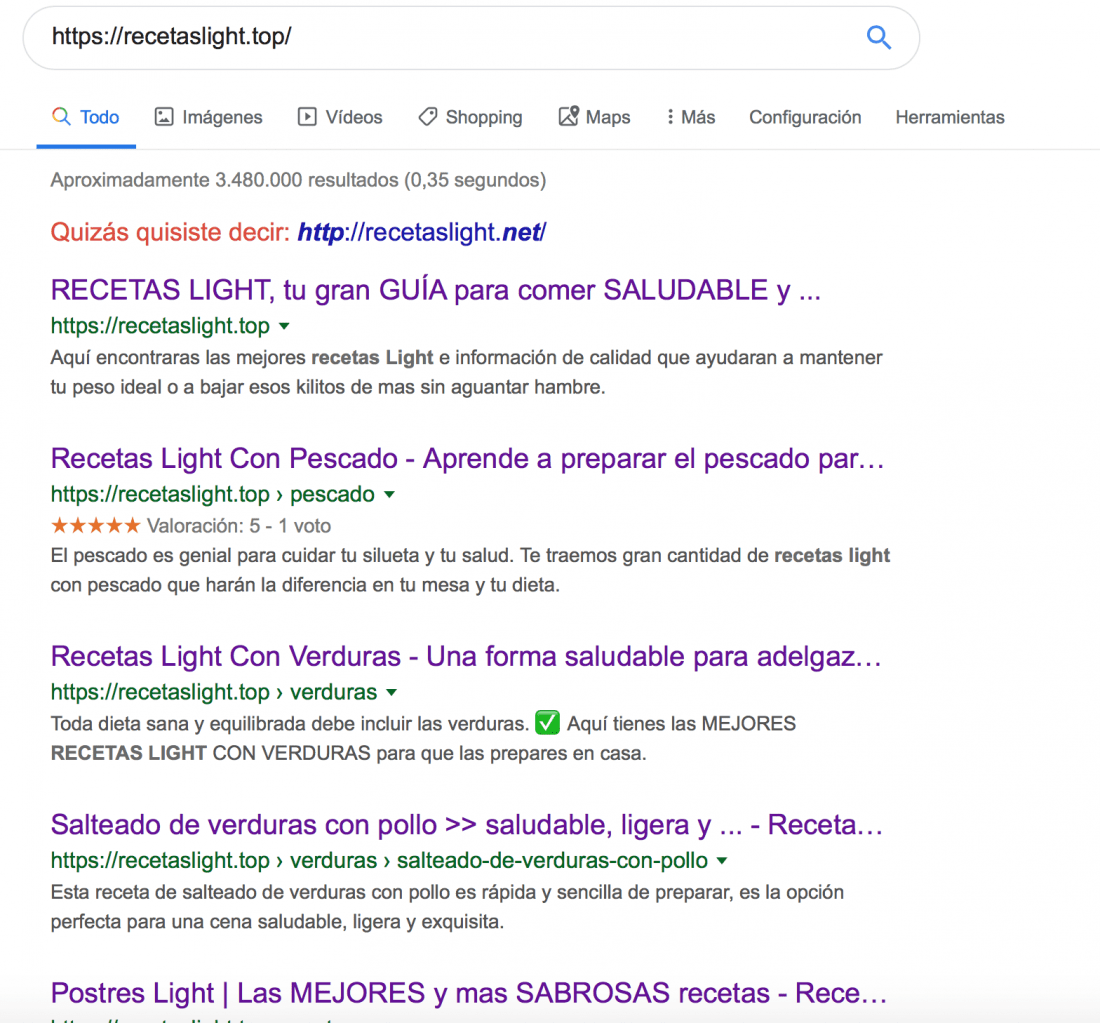Open Maps tab
Screen dimensions: 1100x1023
click(x=594, y=117)
